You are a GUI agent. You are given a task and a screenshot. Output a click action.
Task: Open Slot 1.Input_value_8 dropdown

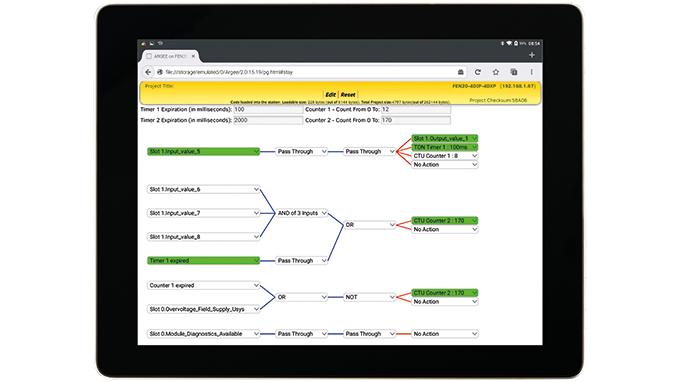203,237
